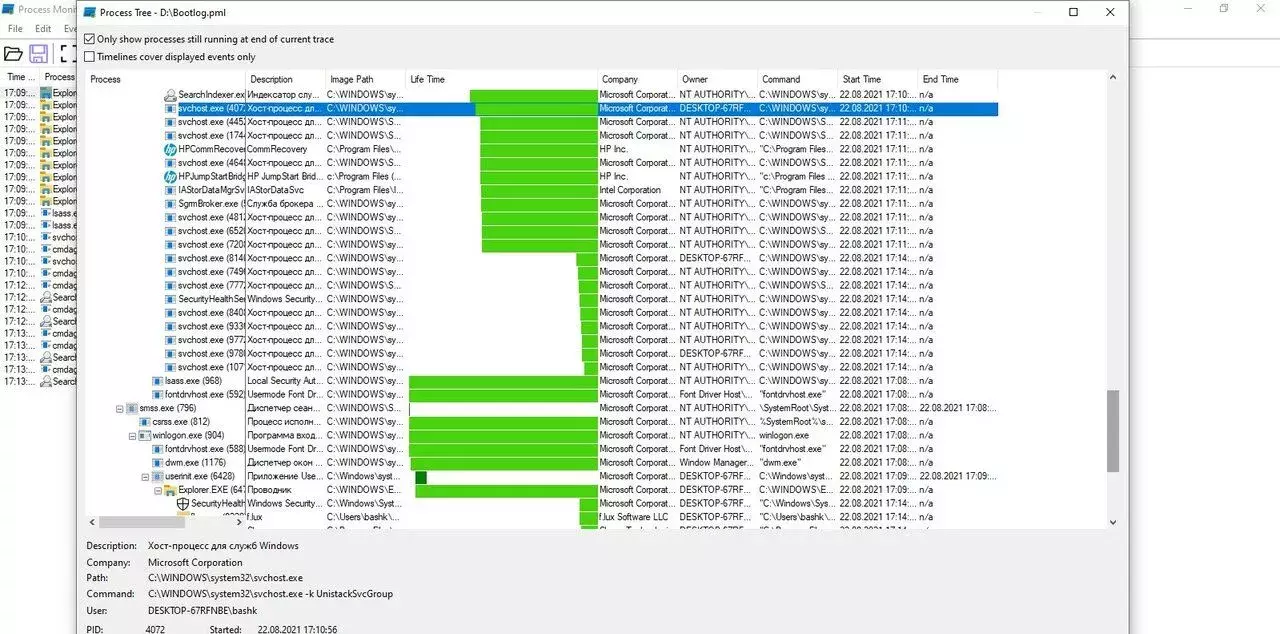Click the vertical scrollbar down arrow
1280x634 pixels.
click(x=1113, y=522)
